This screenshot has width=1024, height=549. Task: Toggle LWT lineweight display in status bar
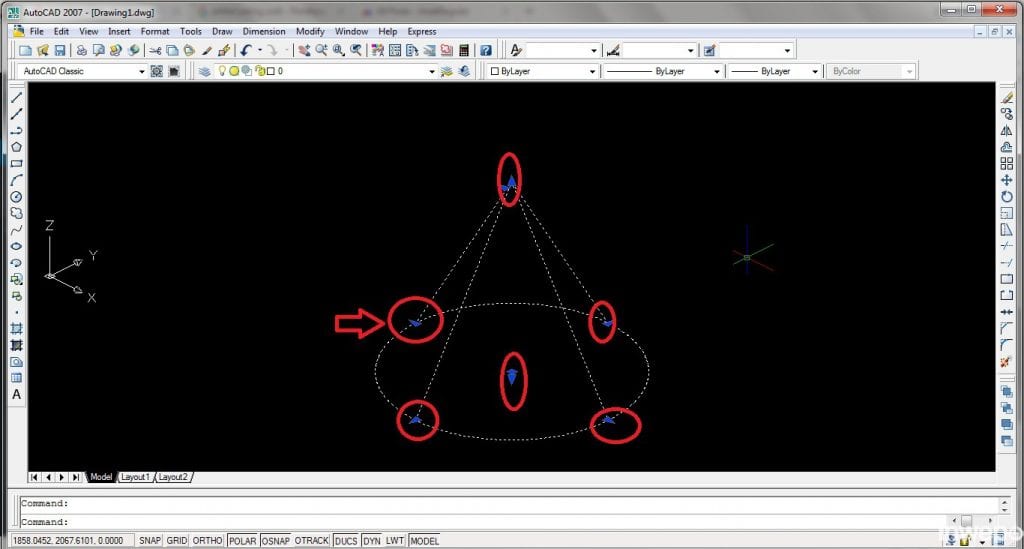click(394, 541)
